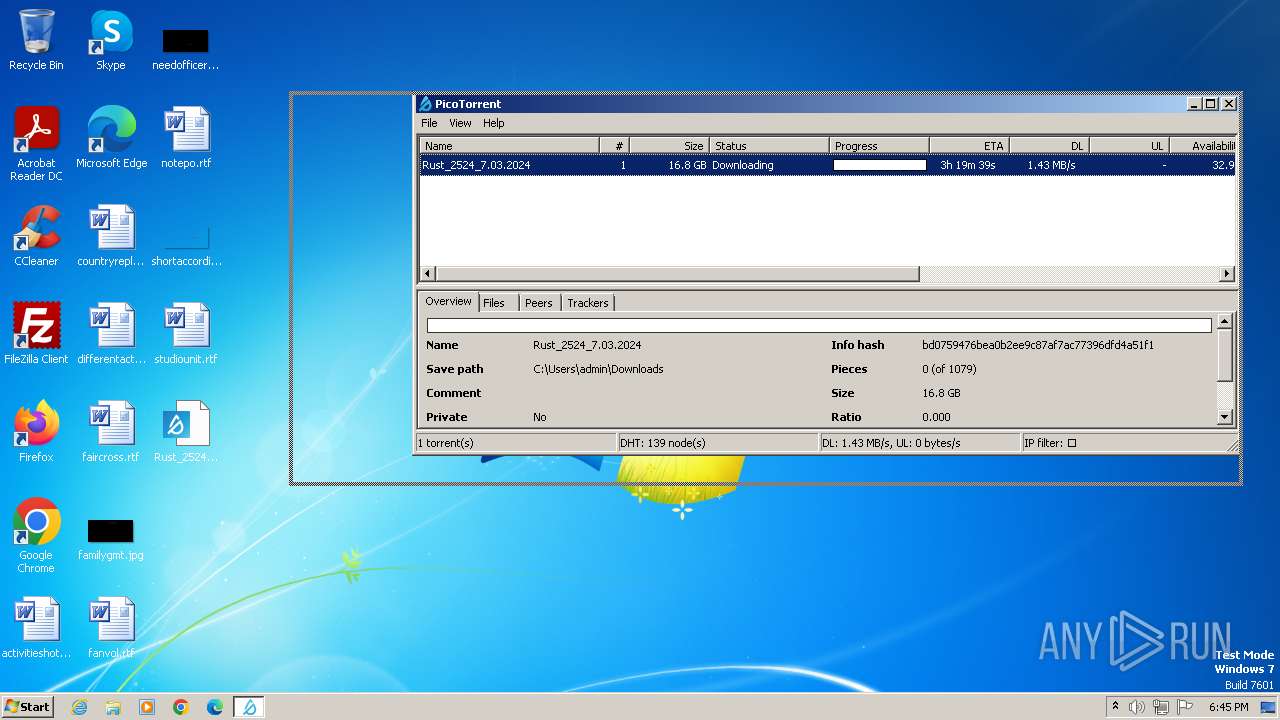The height and width of the screenshot is (720, 1280).
Task: Open activitieshot document icon
Action: click(x=36, y=628)
